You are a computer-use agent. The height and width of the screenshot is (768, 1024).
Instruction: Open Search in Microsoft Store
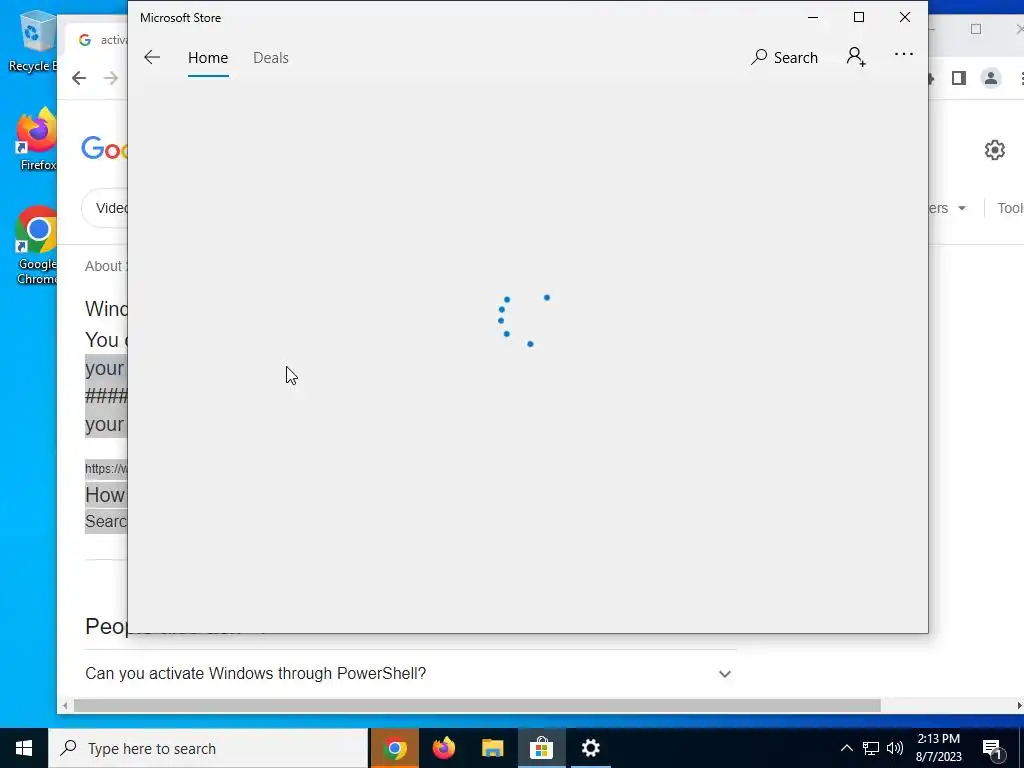coord(784,57)
